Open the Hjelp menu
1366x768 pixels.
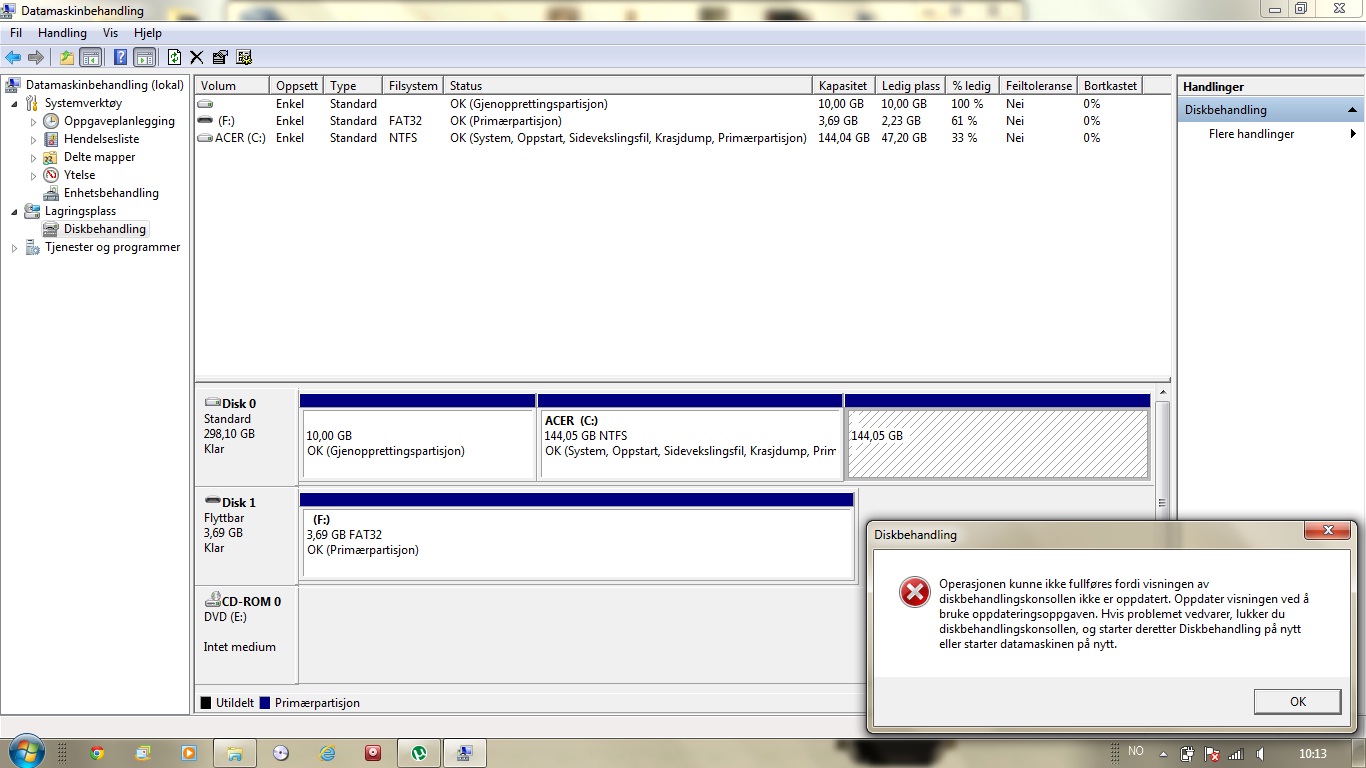[x=147, y=33]
